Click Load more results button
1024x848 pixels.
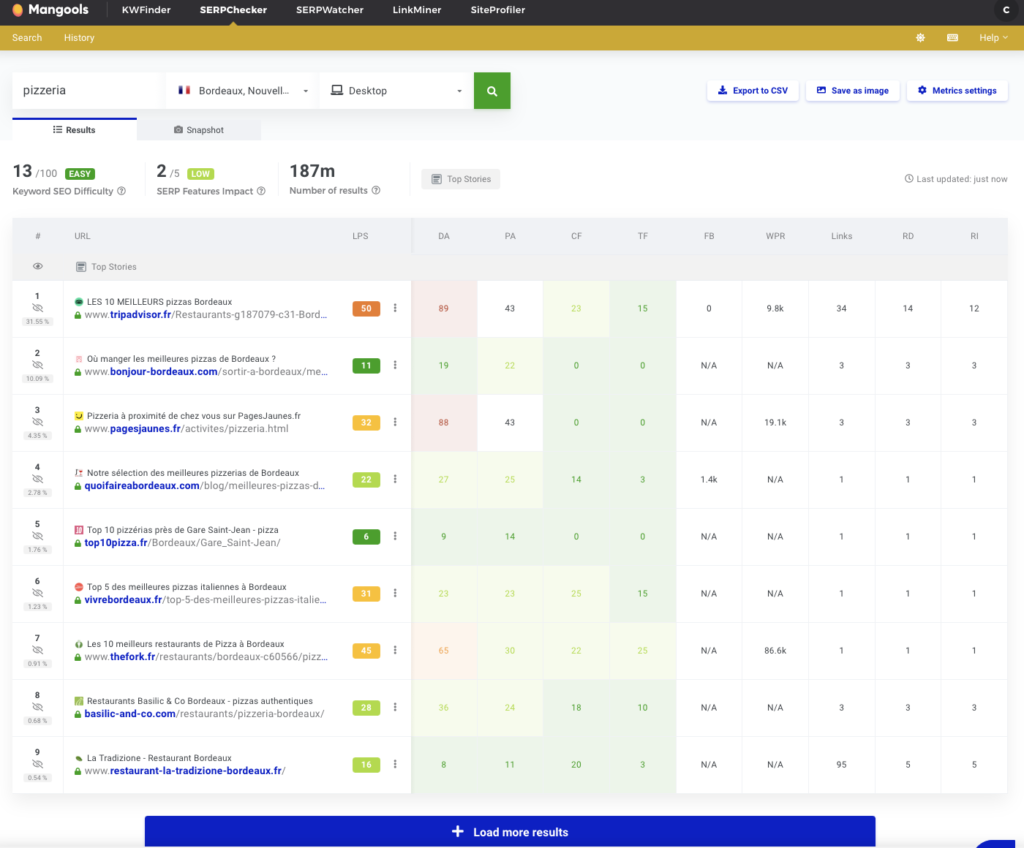point(509,832)
